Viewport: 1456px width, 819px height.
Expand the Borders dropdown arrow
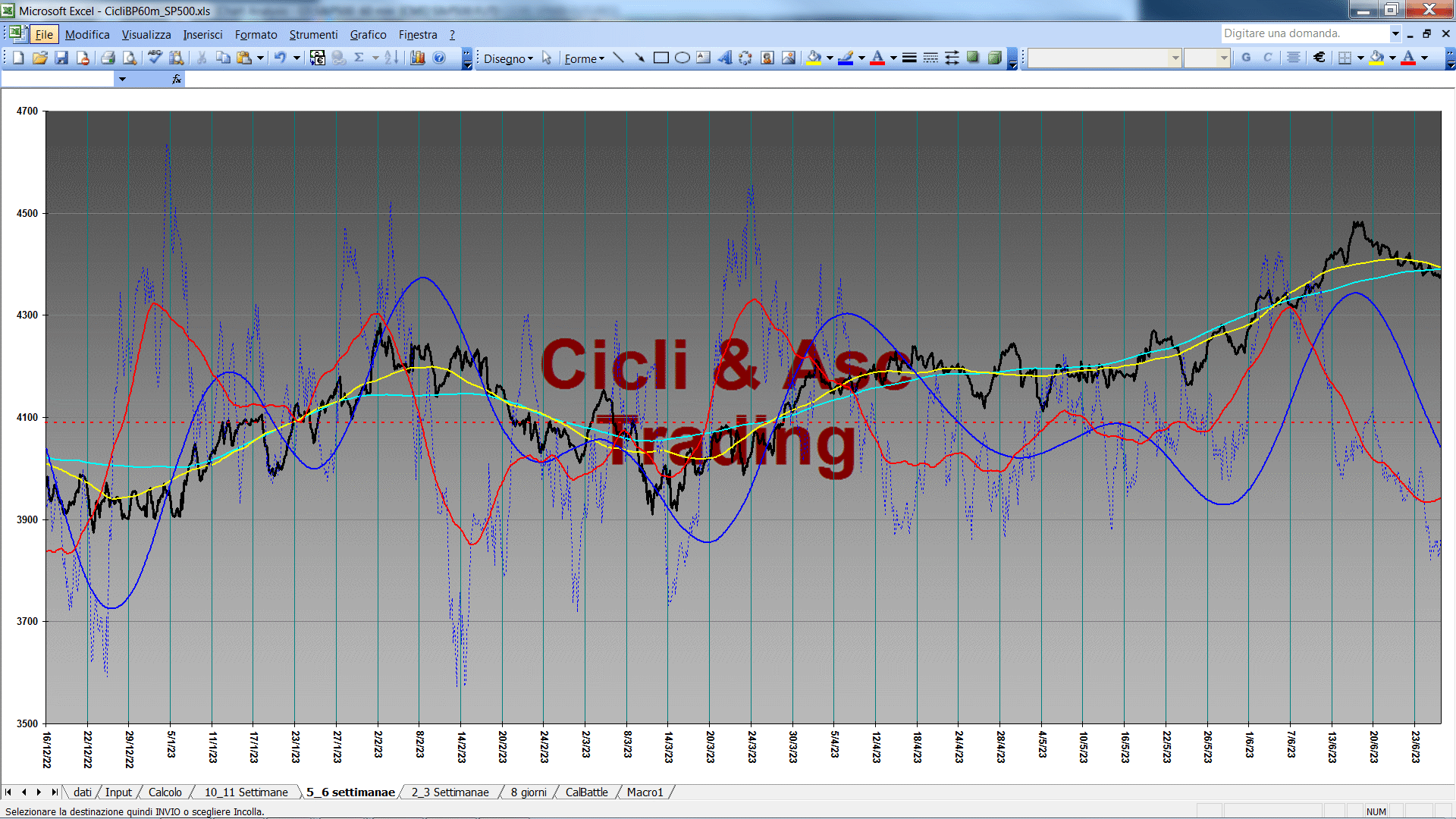click(1360, 58)
